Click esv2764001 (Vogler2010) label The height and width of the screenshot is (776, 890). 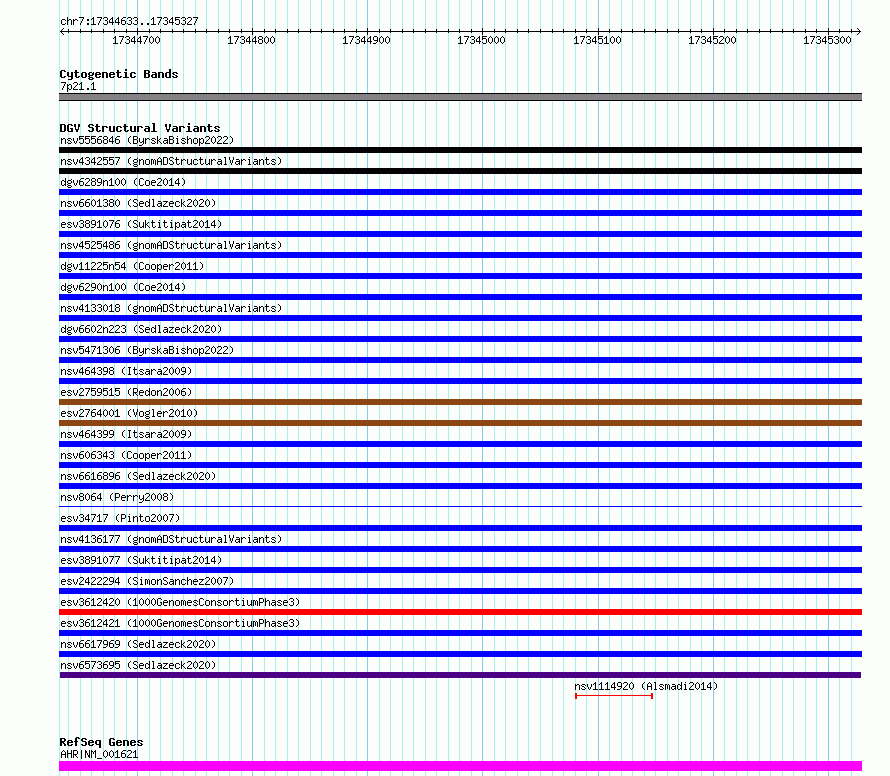[129, 413]
